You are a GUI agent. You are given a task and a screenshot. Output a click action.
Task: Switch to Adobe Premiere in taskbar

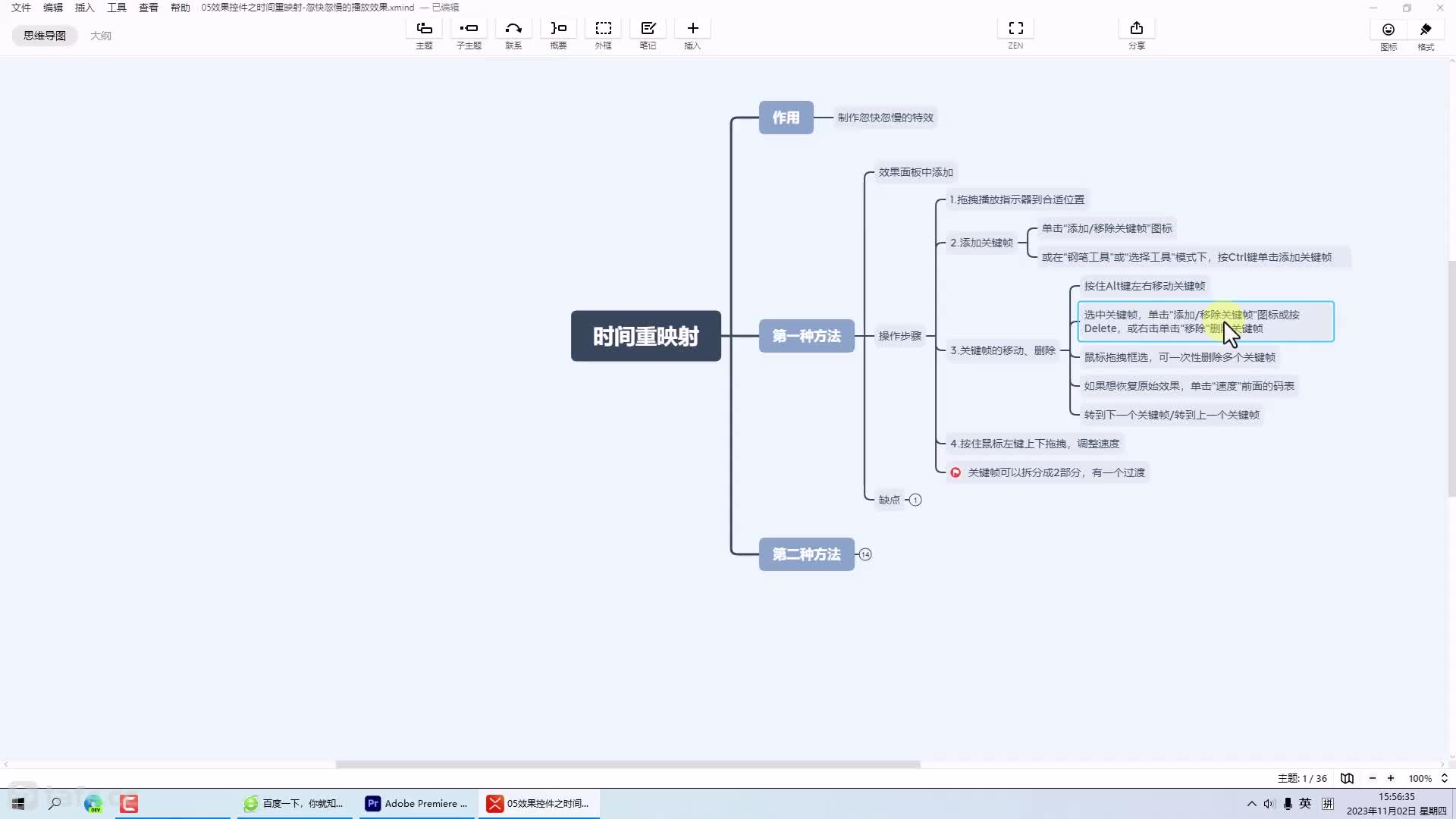point(417,803)
